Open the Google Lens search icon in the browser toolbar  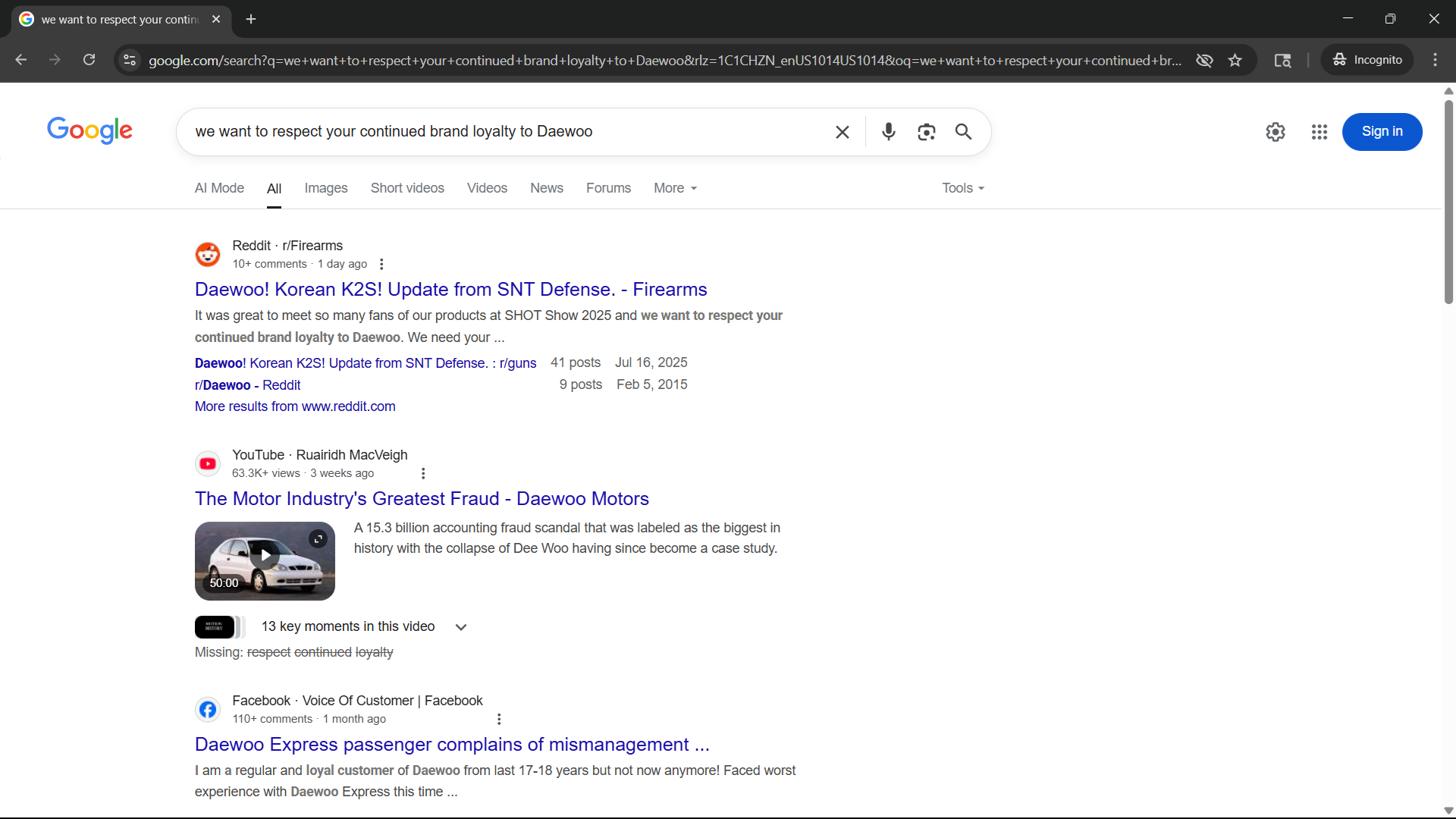point(1282,60)
